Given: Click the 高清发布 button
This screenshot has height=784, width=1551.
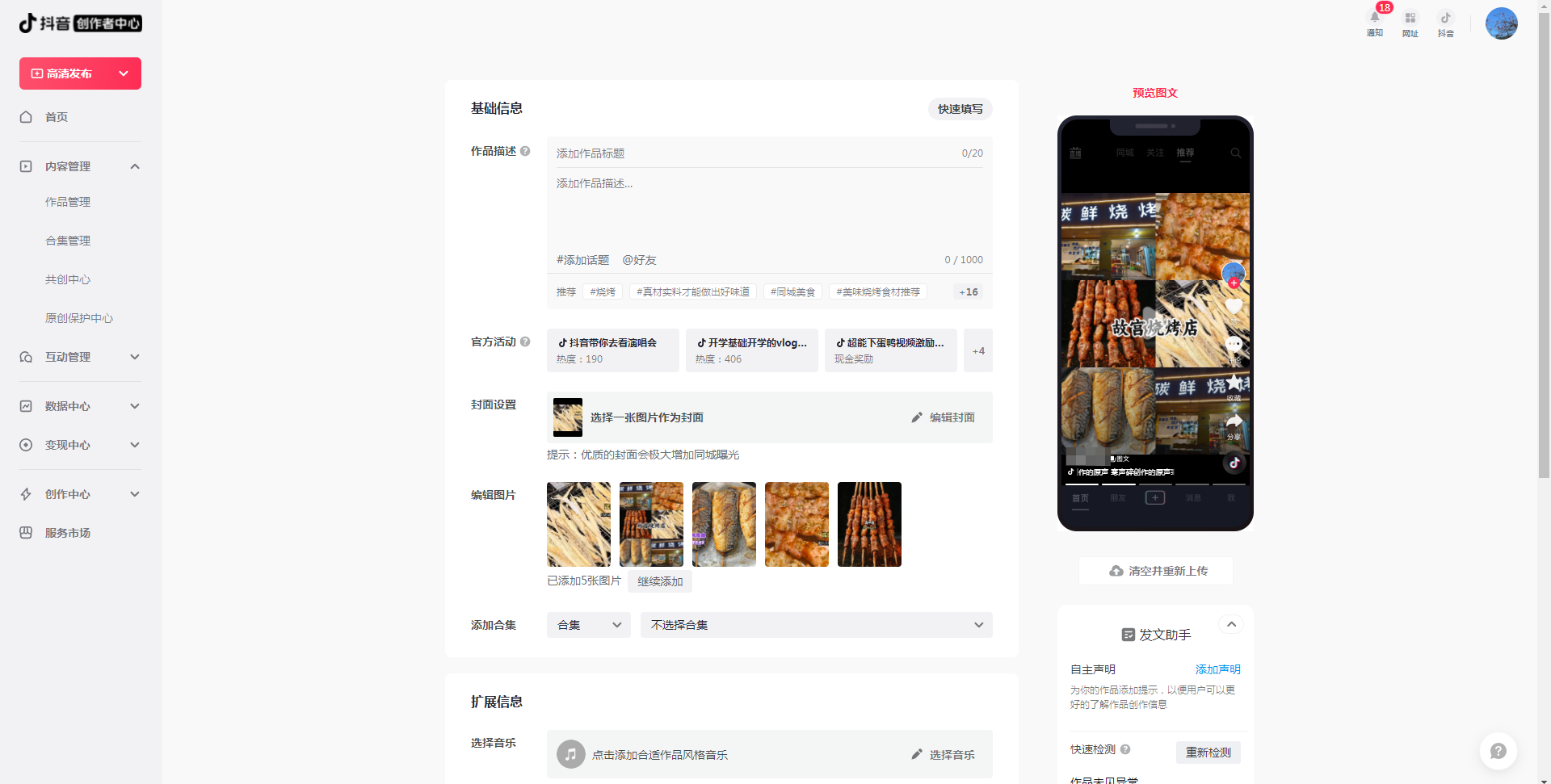Looking at the screenshot, I should 80,73.
